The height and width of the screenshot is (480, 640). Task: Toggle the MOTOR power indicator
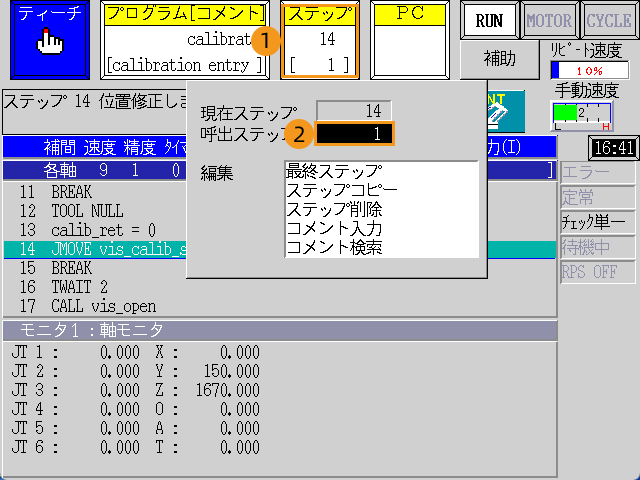[549, 20]
